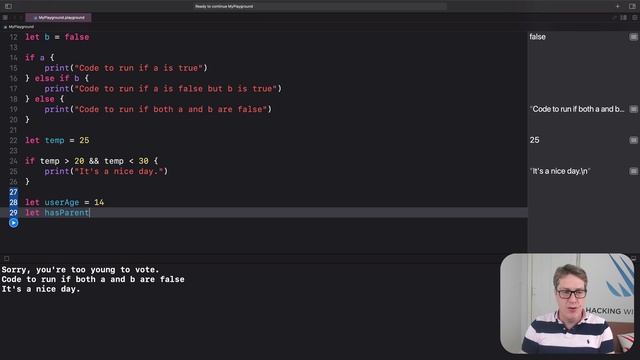Click 'if a {' on line 14

(x=40, y=58)
